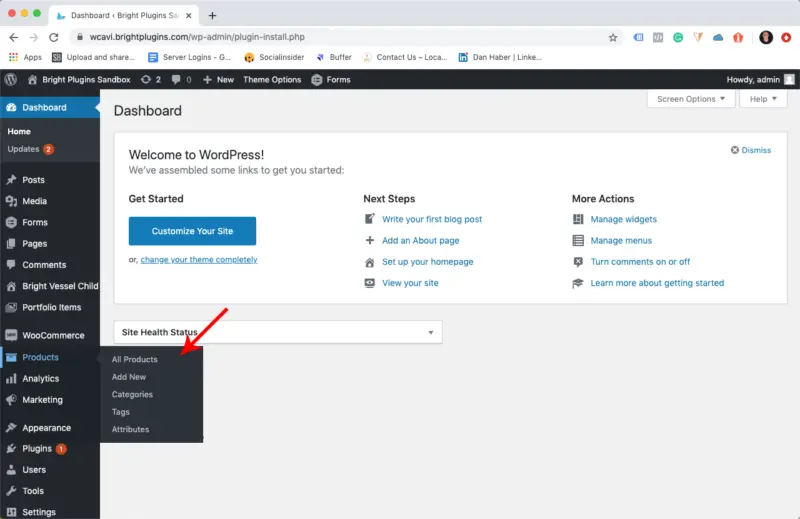Click Add an About page link
800x519 pixels.
click(x=420, y=240)
